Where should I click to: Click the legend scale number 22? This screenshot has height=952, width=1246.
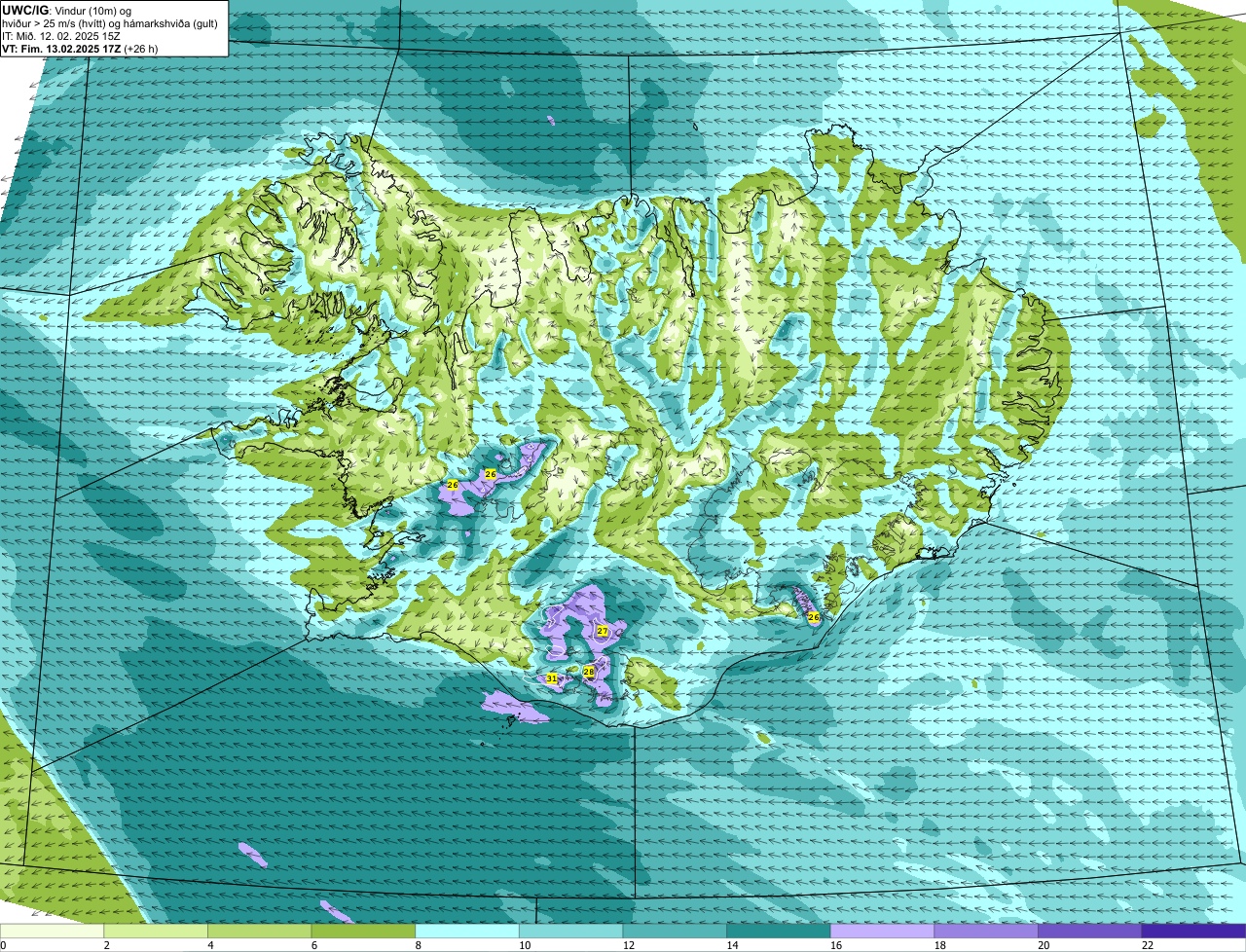1148,945
